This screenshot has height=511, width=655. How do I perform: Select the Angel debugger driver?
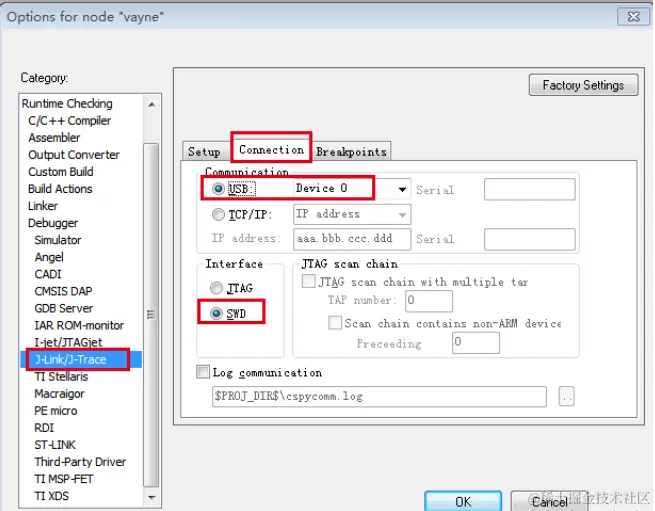coord(49,257)
